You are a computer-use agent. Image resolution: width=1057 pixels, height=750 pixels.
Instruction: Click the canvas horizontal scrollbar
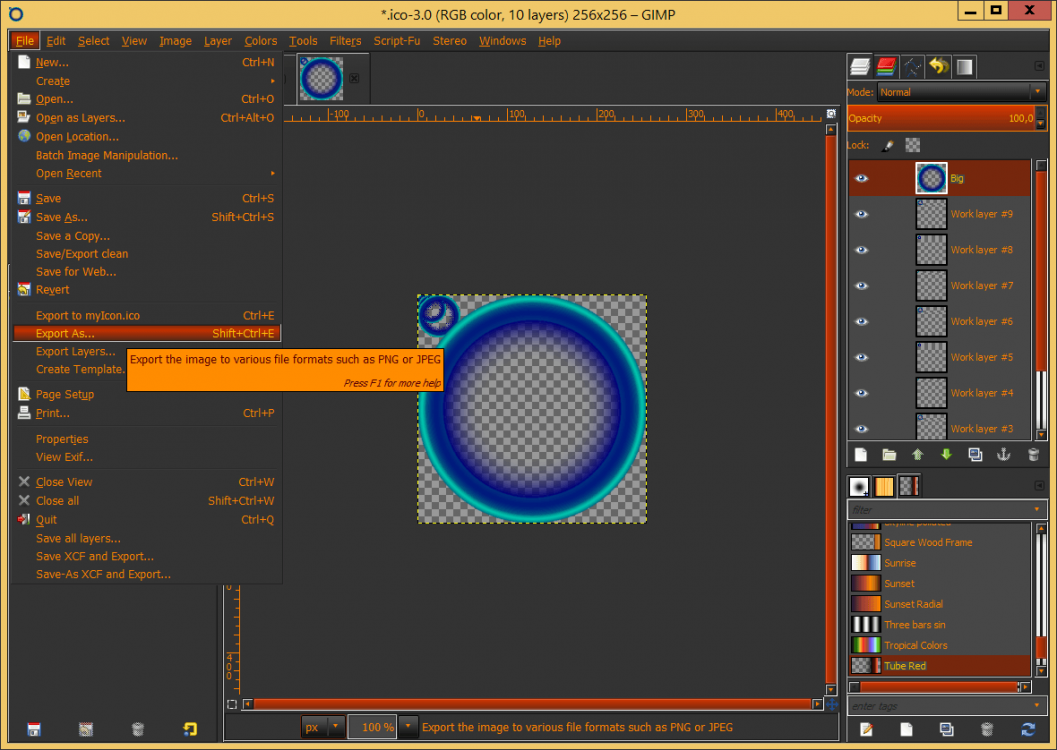[533, 704]
